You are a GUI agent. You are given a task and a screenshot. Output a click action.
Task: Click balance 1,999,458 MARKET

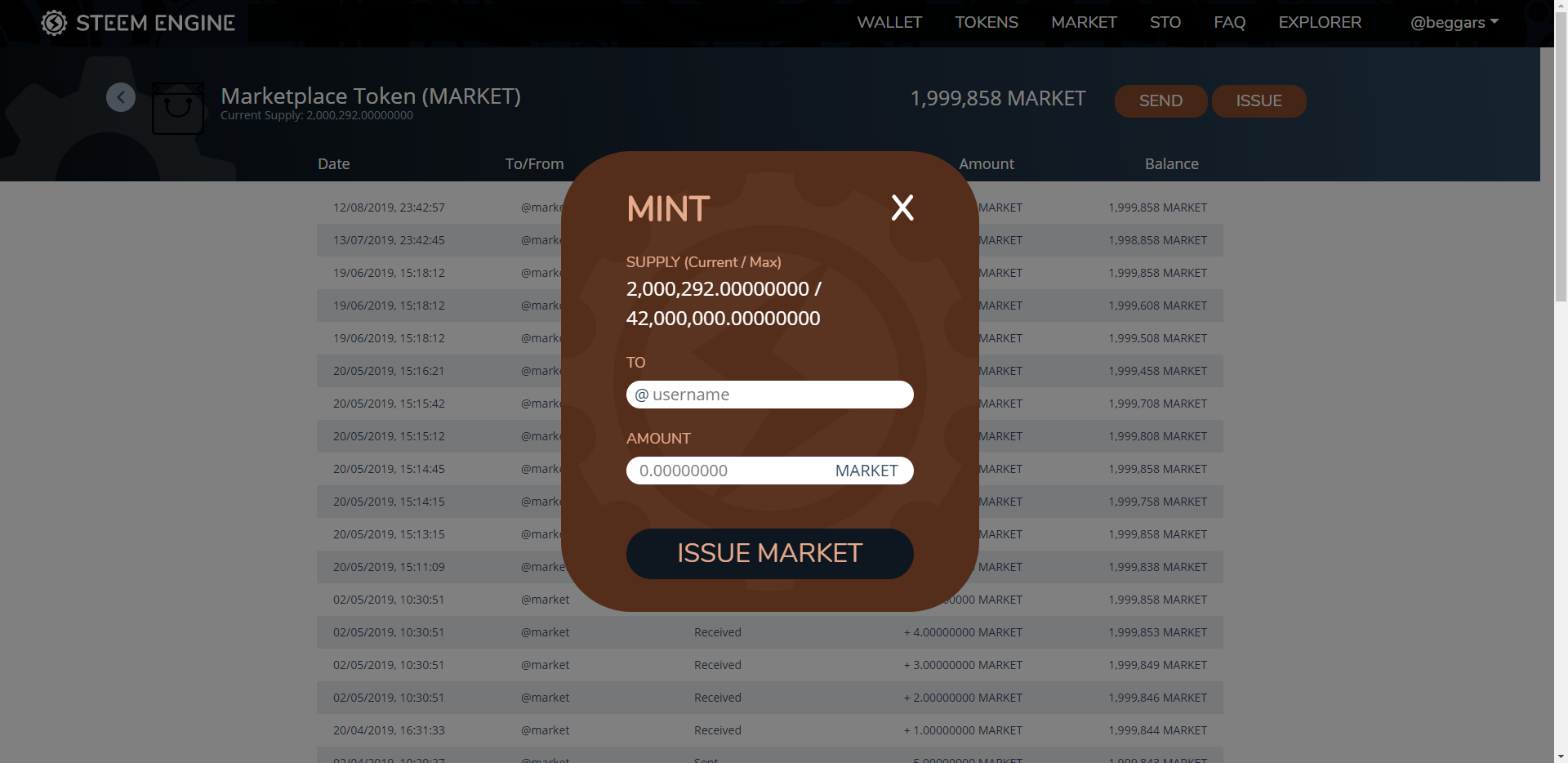click(x=1157, y=371)
